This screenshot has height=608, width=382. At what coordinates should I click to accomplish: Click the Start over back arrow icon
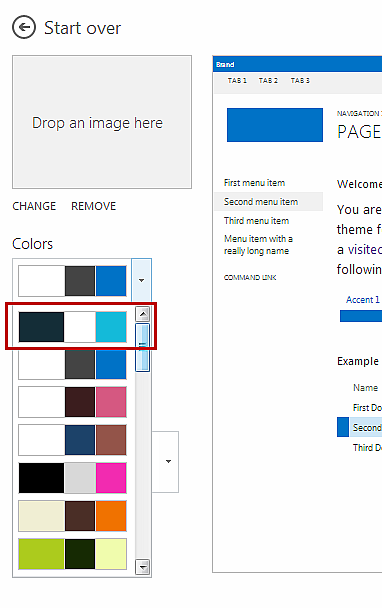pos(24,28)
